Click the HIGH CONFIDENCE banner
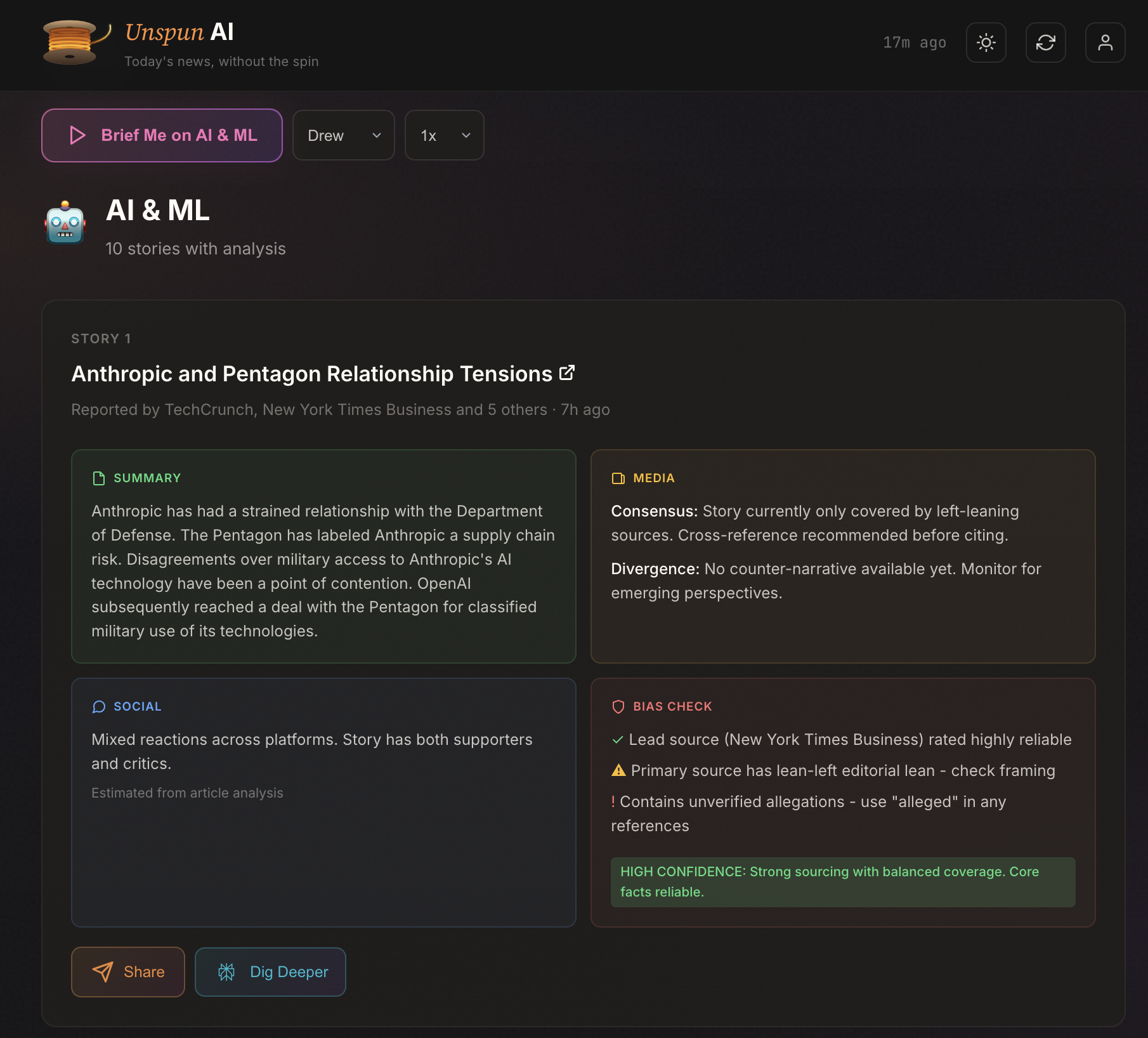Image resolution: width=1148 pixels, height=1038 pixels. (x=843, y=882)
